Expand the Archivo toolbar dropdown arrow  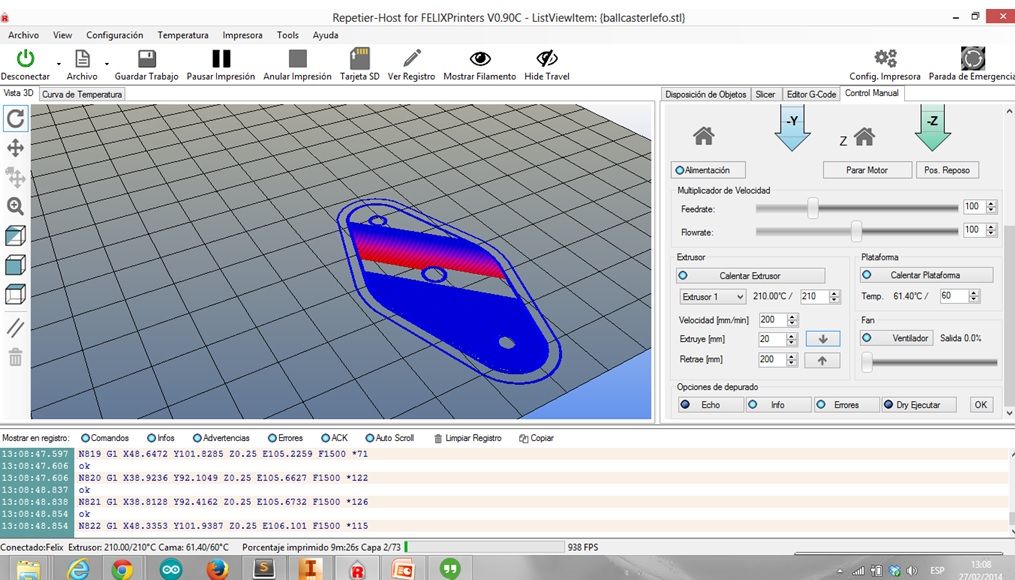click(107, 64)
